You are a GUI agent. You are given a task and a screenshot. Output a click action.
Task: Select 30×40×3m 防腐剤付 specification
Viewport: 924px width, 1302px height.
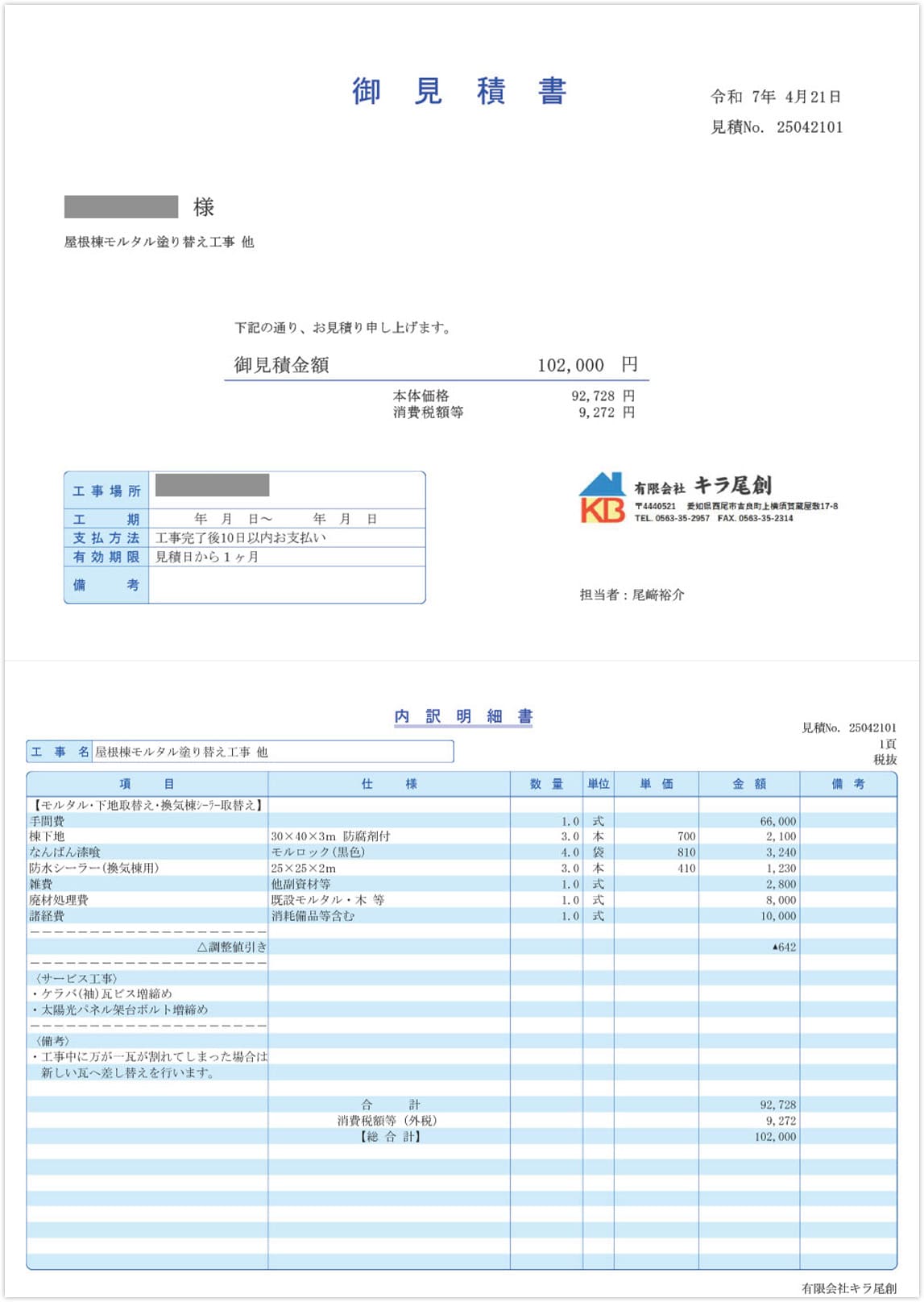(x=330, y=836)
